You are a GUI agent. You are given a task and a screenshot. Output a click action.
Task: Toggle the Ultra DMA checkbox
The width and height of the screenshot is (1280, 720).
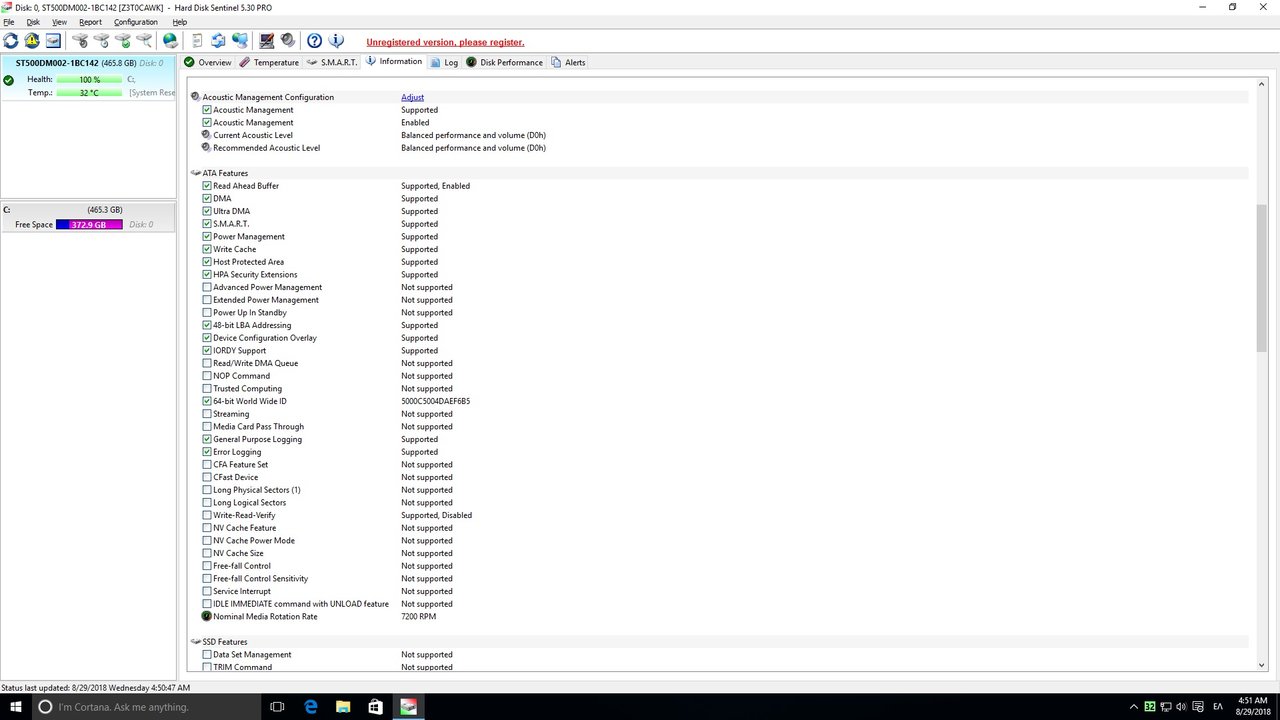[207, 211]
